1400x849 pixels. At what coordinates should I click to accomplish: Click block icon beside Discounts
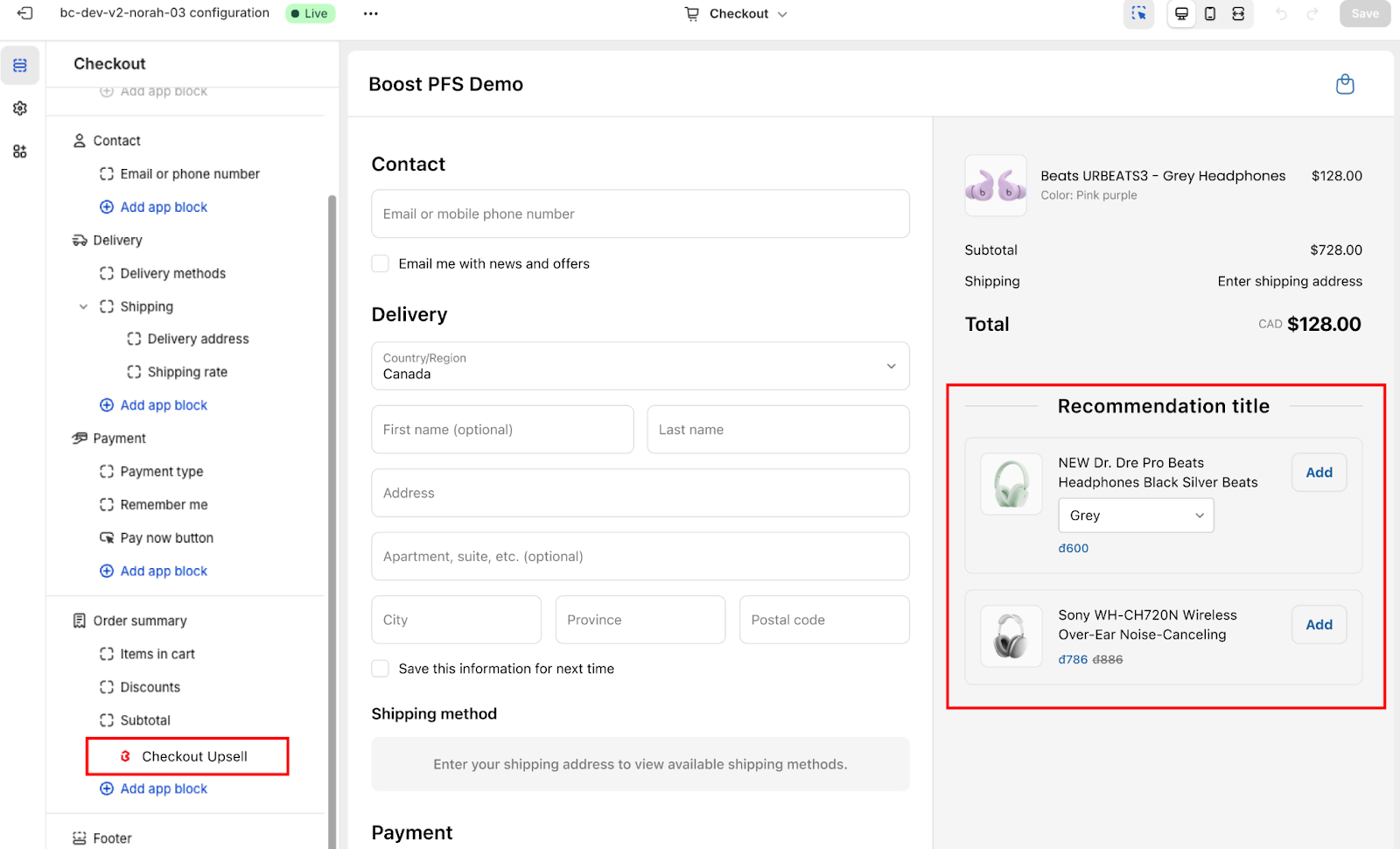(107, 687)
